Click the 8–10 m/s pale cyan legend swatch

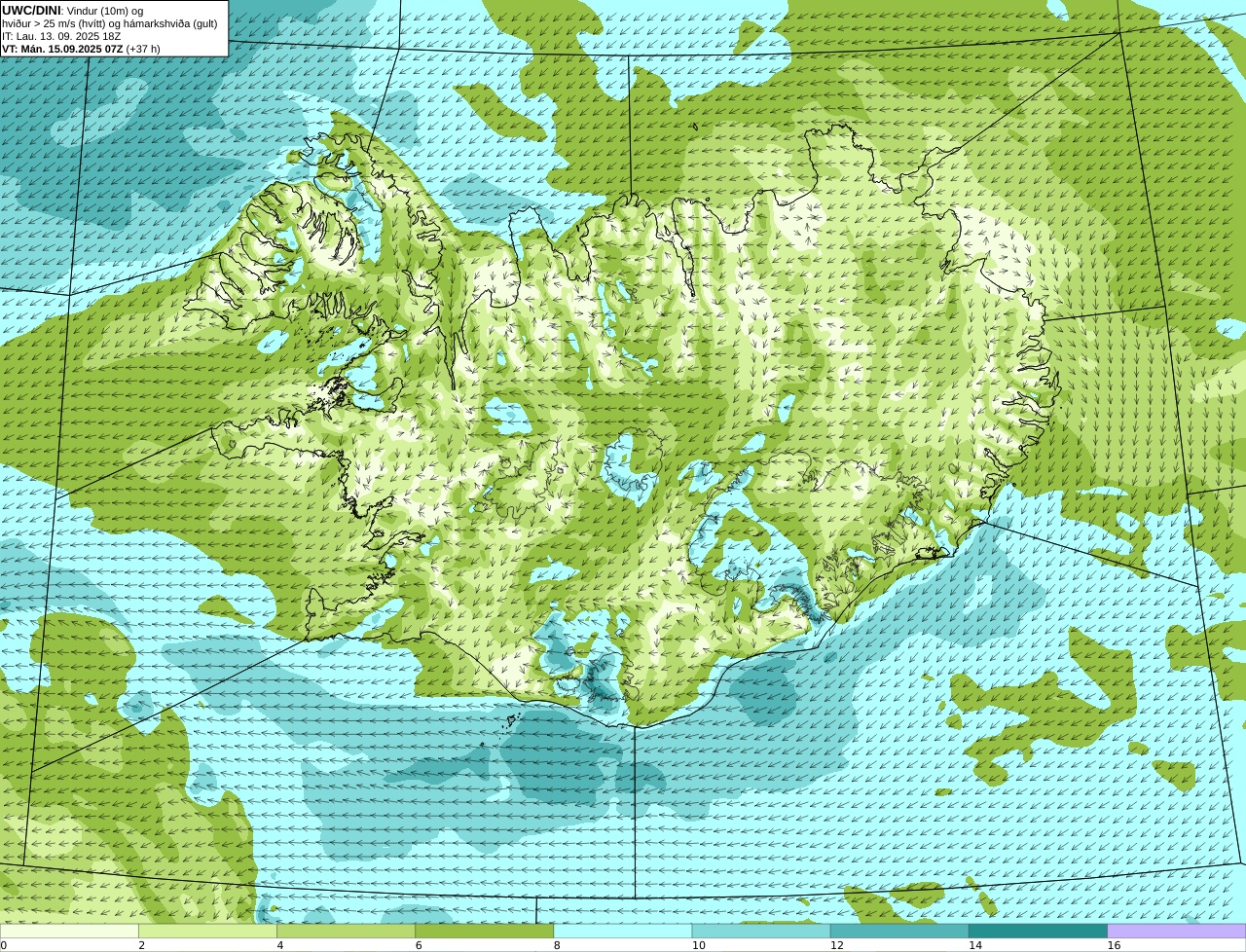623,931
